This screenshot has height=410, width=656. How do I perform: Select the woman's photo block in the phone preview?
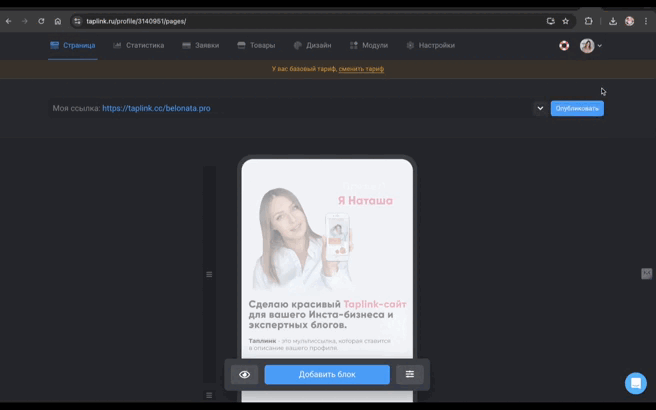tap(303, 238)
